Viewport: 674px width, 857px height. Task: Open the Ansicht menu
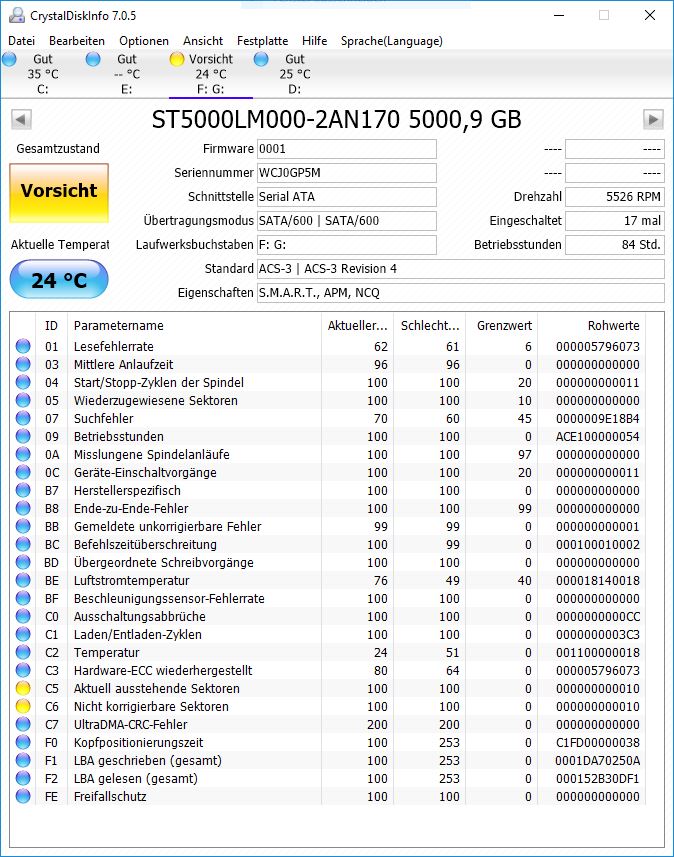coord(203,41)
